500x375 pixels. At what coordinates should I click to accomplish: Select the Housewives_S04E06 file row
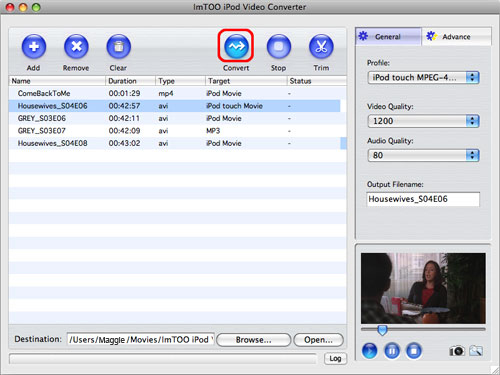(175, 106)
